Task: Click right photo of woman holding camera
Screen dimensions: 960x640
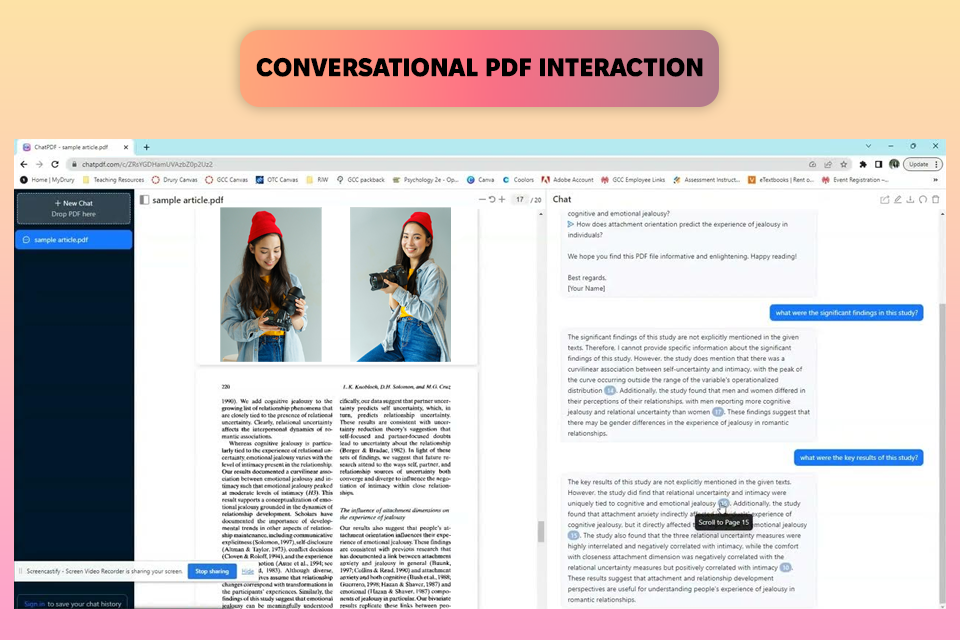Action: coord(400,284)
